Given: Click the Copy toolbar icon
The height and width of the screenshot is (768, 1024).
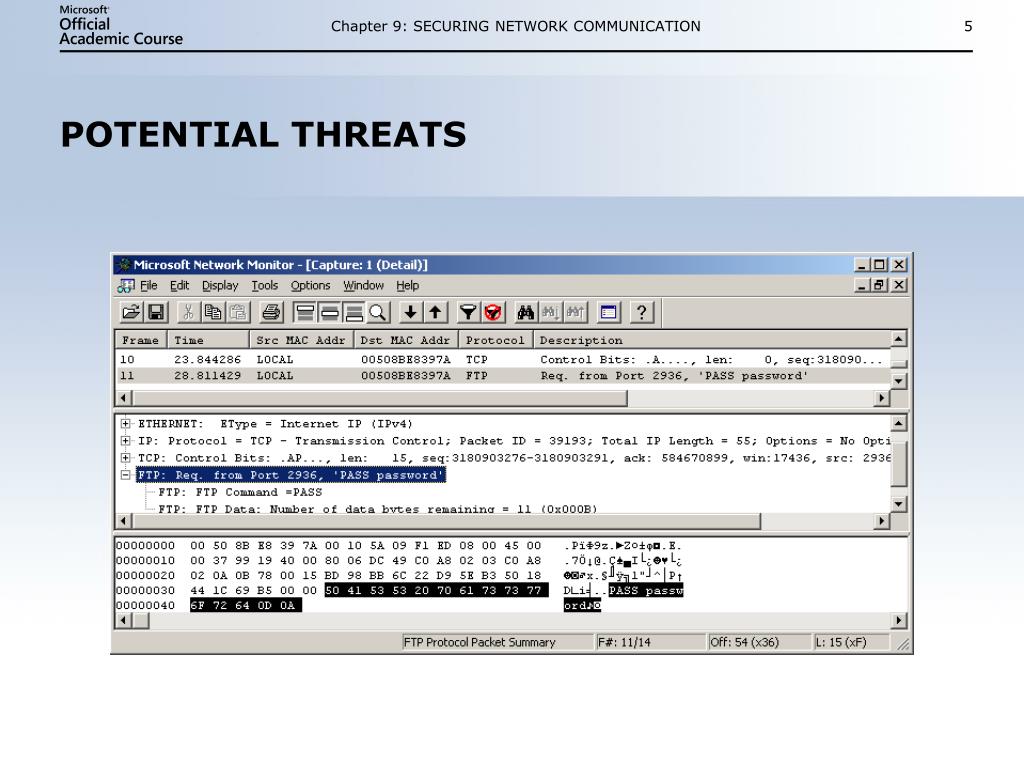Looking at the screenshot, I should pos(213,313).
